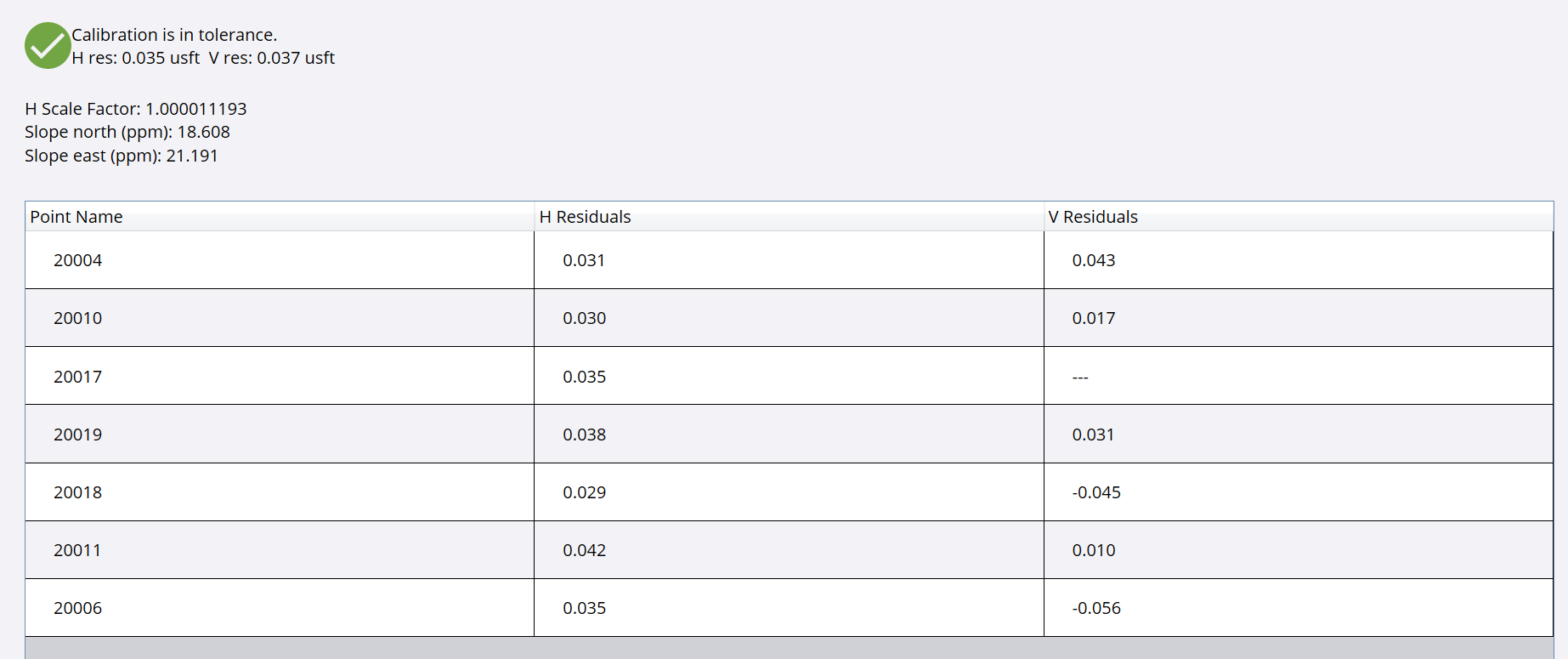Click the H Residuals column header
The height and width of the screenshot is (659, 1568).
coord(585,217)
